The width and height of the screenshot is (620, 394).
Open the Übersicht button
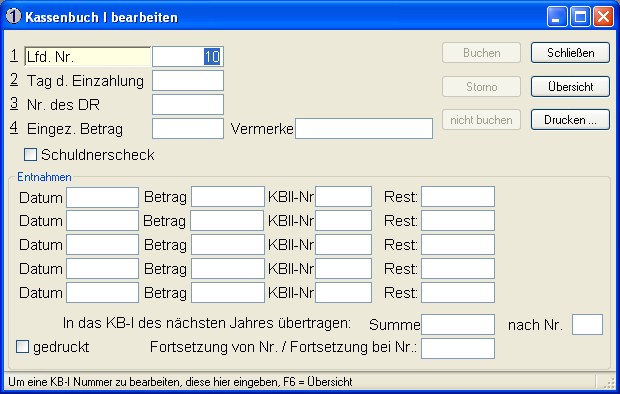(570, 86)
